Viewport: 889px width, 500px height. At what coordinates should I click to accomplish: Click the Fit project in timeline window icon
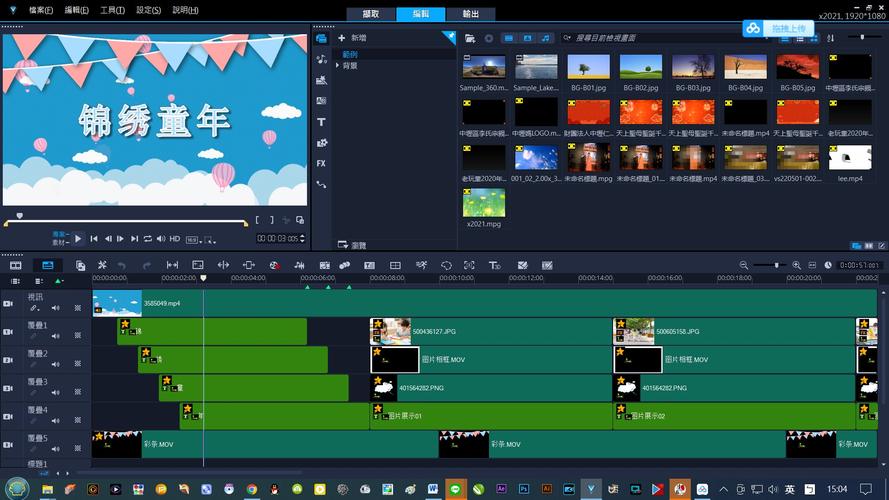tap(812, 265)
